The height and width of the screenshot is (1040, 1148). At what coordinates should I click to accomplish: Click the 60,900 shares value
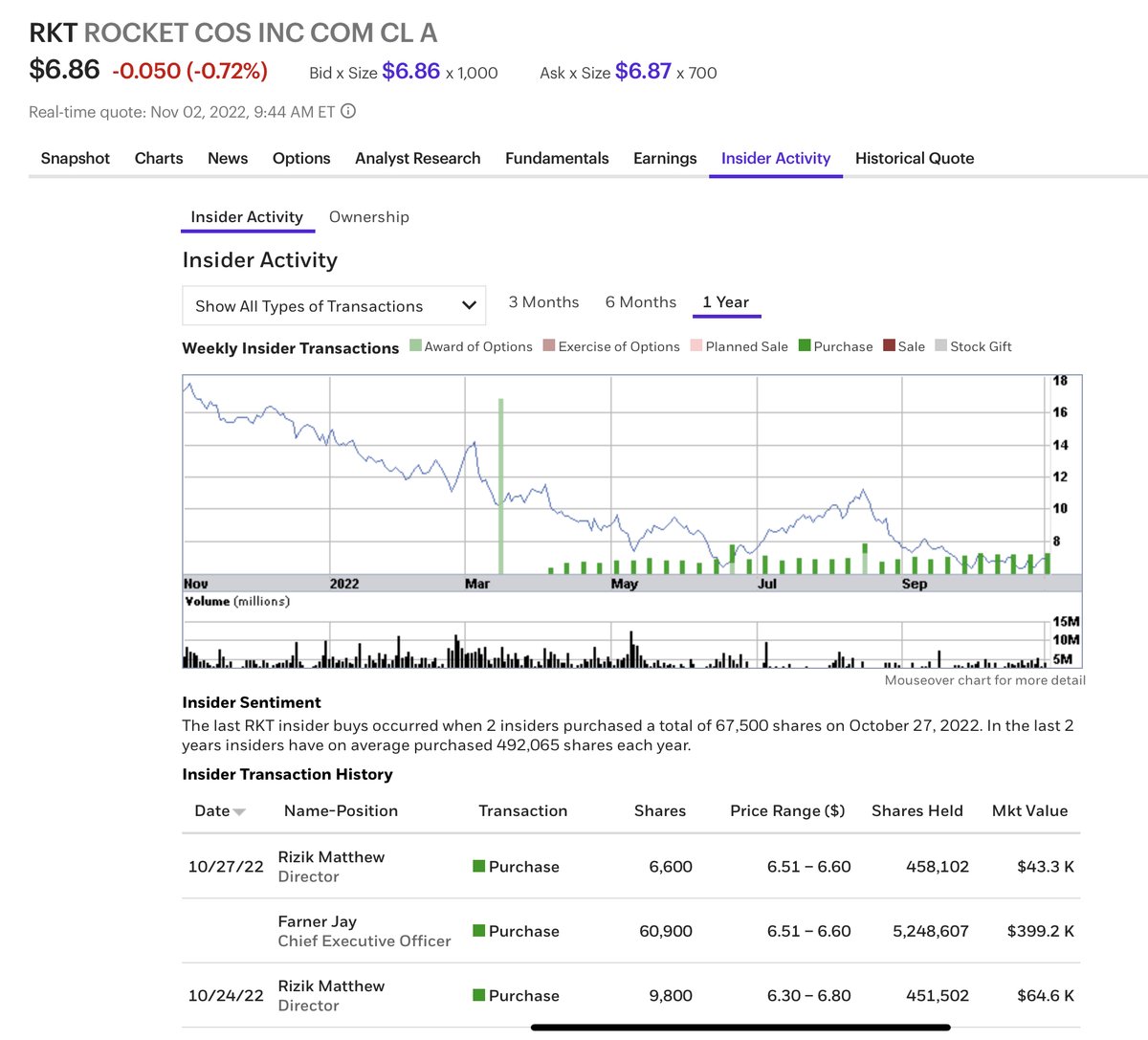point(666,931)
